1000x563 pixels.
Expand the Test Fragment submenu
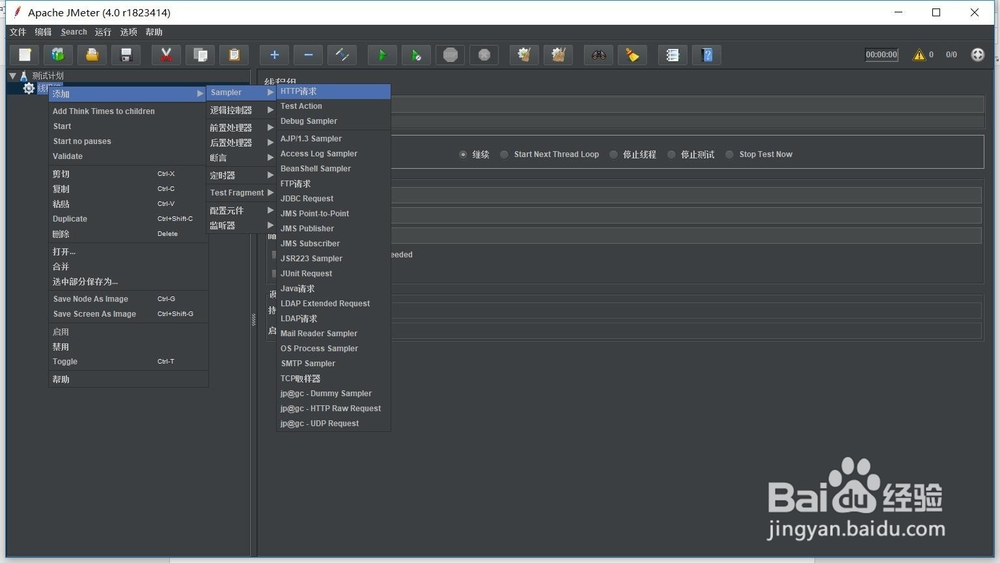242,193
